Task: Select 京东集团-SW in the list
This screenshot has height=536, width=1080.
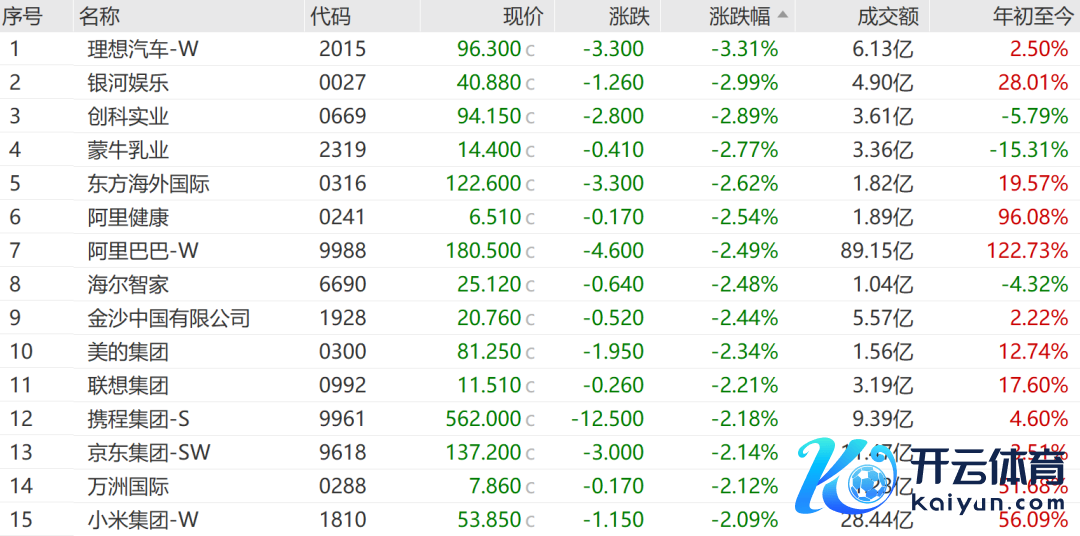Action: [x=149, y=453]
